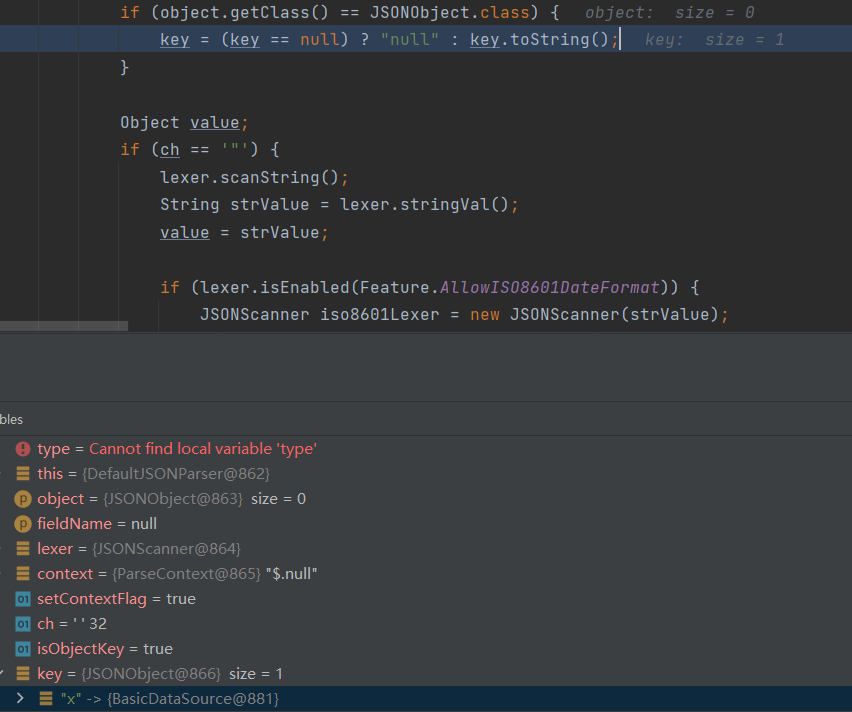Open the Variables panel tab
Screen dimensions: 852x712
[x=10, y=419]
